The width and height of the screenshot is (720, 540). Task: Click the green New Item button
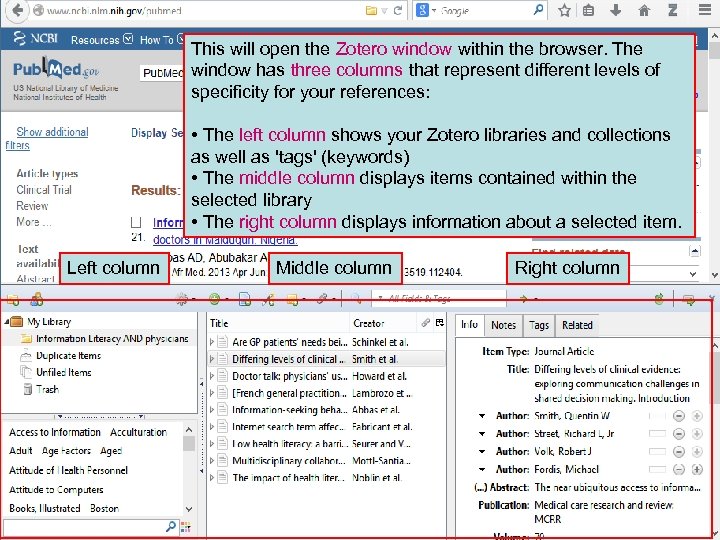[x=214, y=299]
